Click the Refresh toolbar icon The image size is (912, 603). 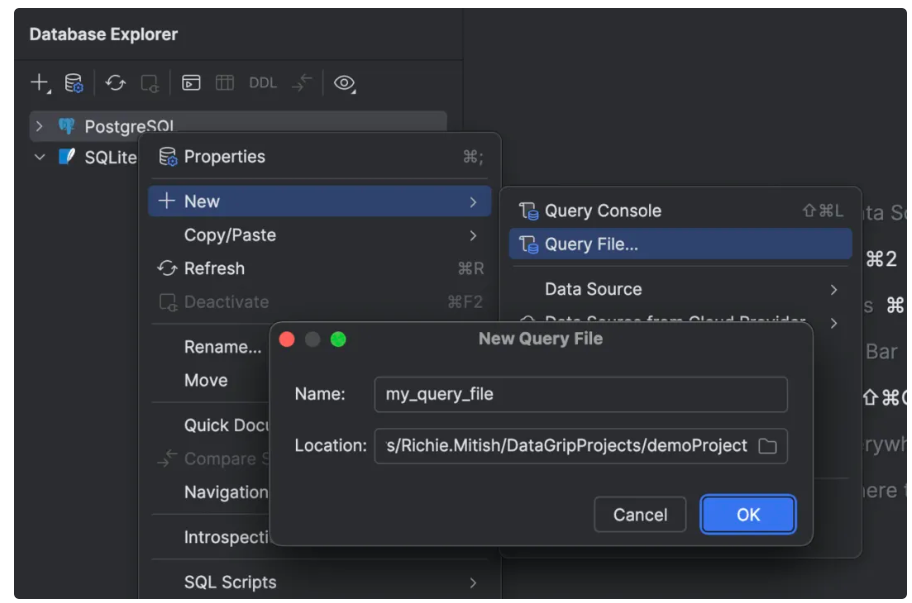coord(116,83)
